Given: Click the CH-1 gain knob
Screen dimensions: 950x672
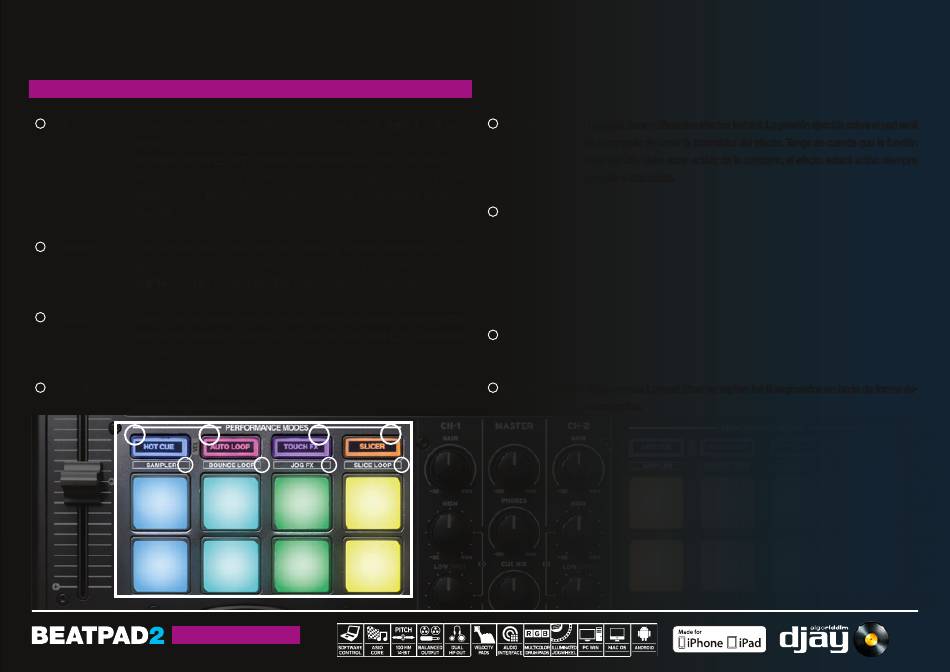Looking at the screenshot, I should tap(450, 468).
